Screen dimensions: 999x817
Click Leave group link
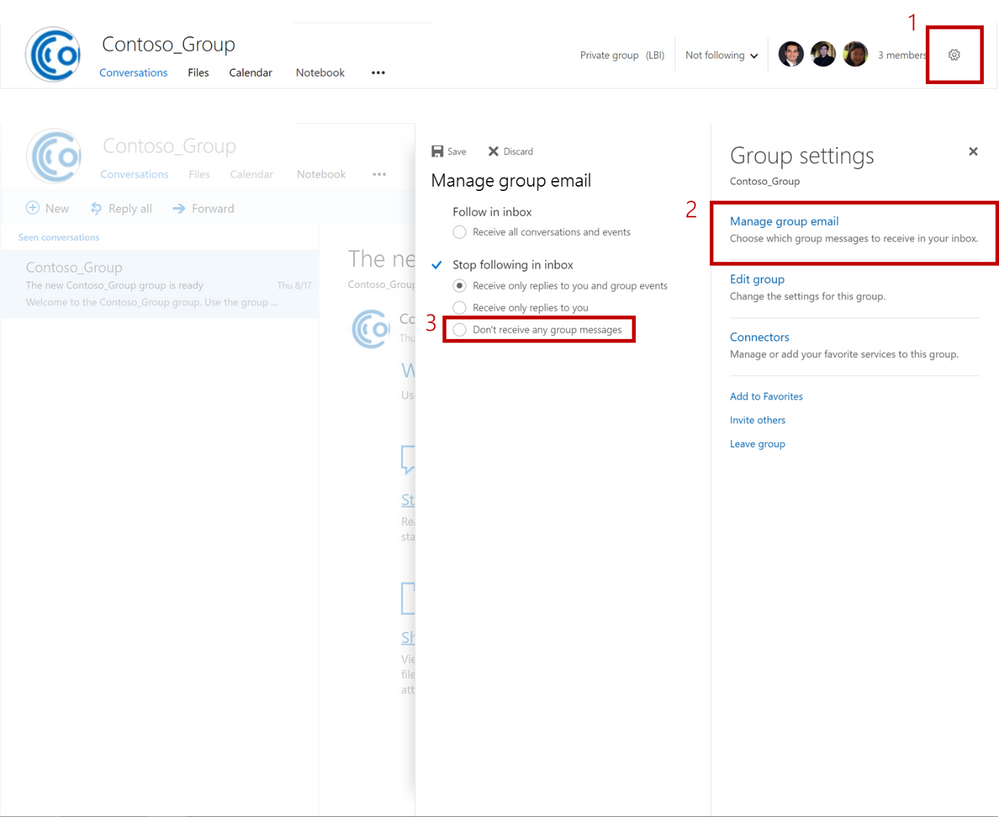point(758,444)
